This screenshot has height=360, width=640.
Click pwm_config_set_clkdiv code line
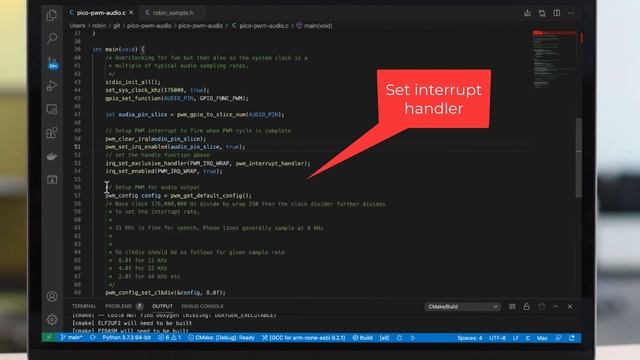tap(165, 293)
